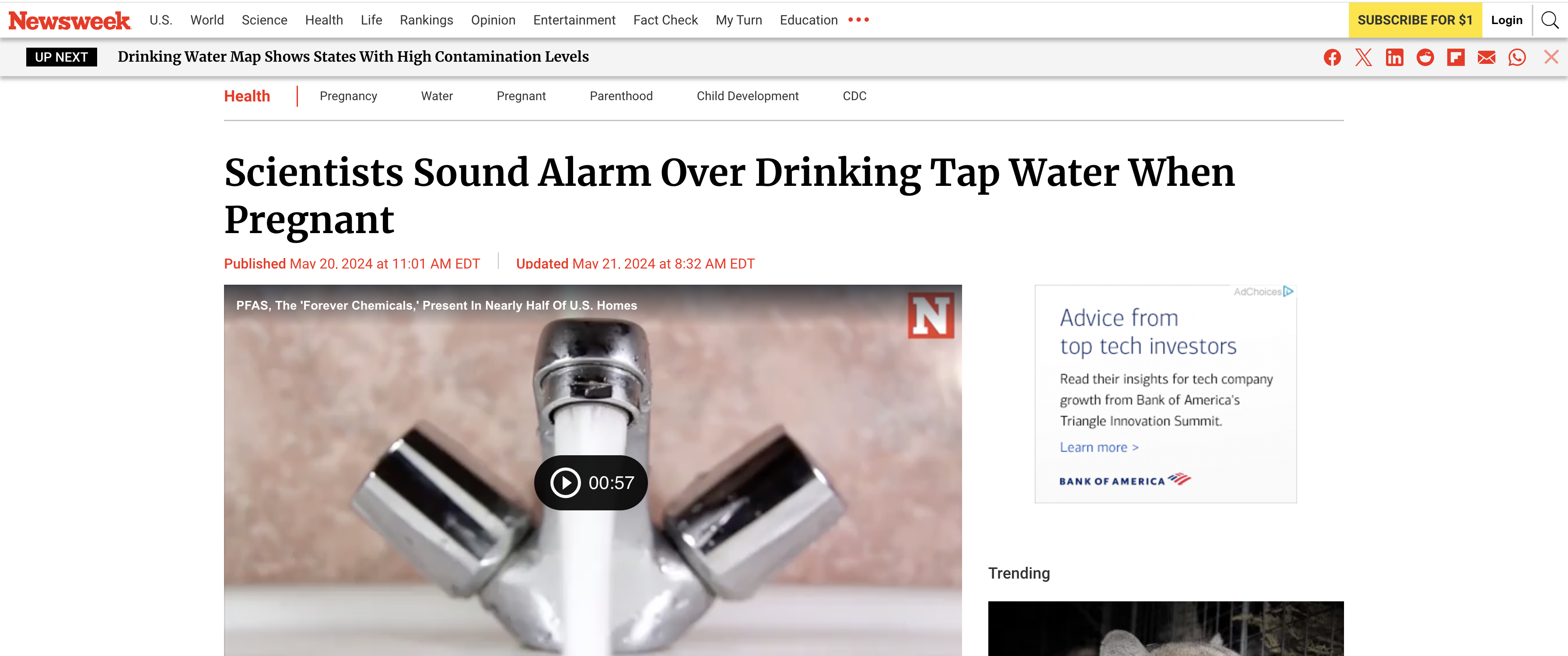Viewport: 1568px width, 656px height.
Task: Share article on Reddit
Action: (1425, 57)
